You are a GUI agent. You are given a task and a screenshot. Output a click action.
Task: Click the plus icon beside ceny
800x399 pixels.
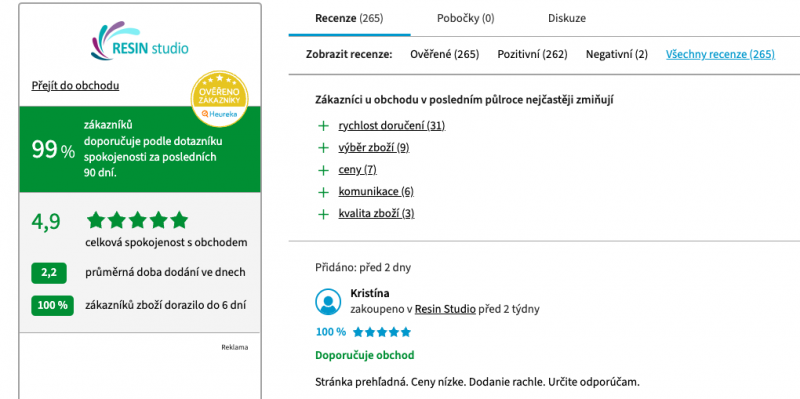(x=323, y=170)
